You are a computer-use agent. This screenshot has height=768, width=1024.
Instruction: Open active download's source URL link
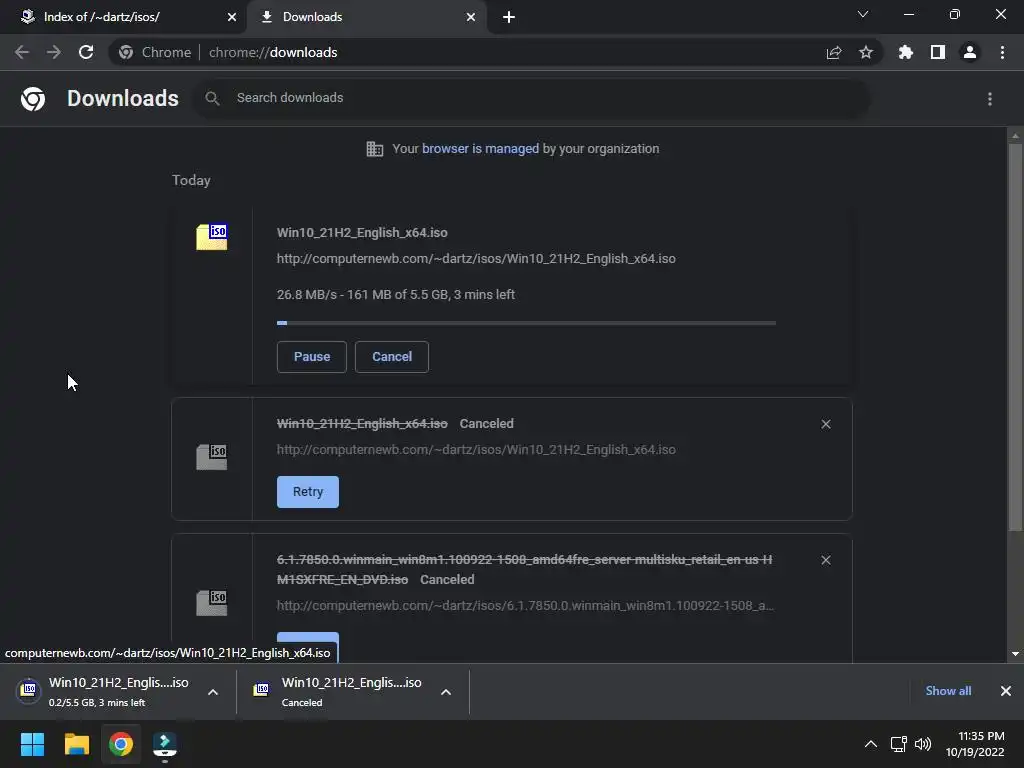pos(476,259)
